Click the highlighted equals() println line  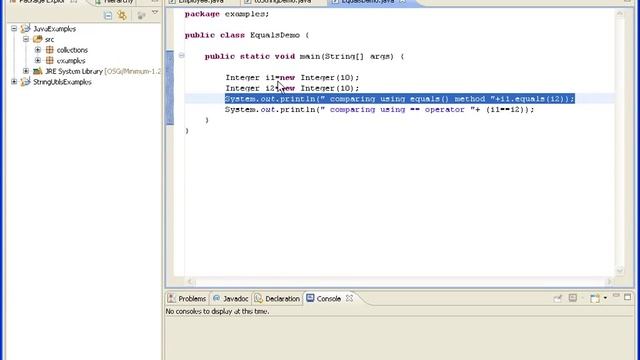click(400, 99)
